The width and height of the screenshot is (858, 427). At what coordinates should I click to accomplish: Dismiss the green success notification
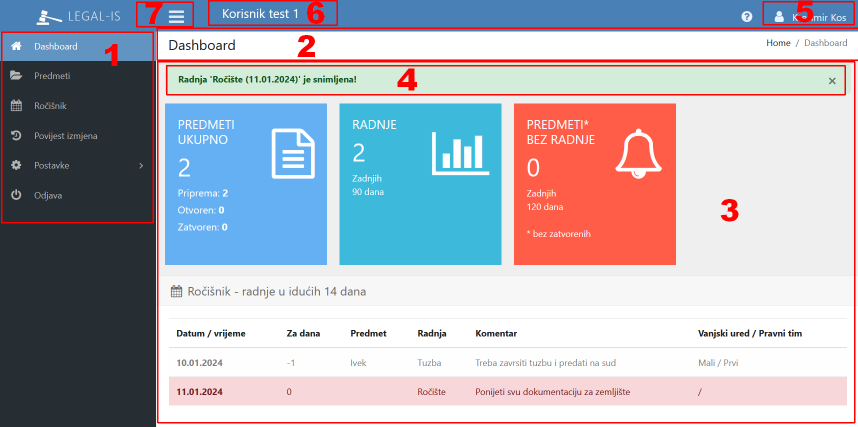(x=832, y=80)
